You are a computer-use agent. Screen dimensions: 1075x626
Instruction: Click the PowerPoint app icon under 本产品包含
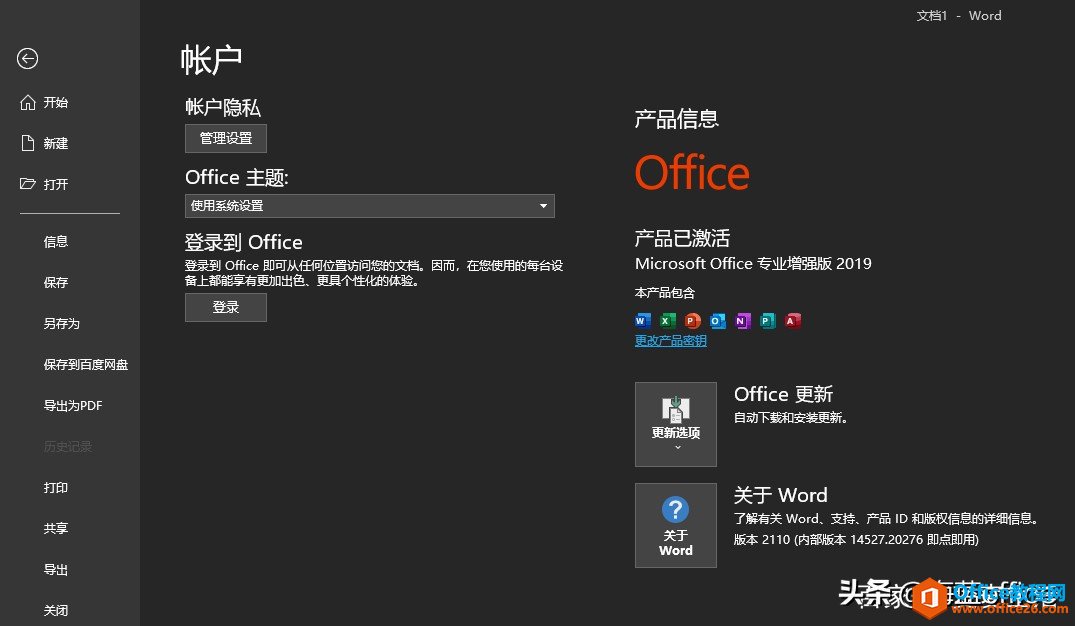click(x=692, y=320)
